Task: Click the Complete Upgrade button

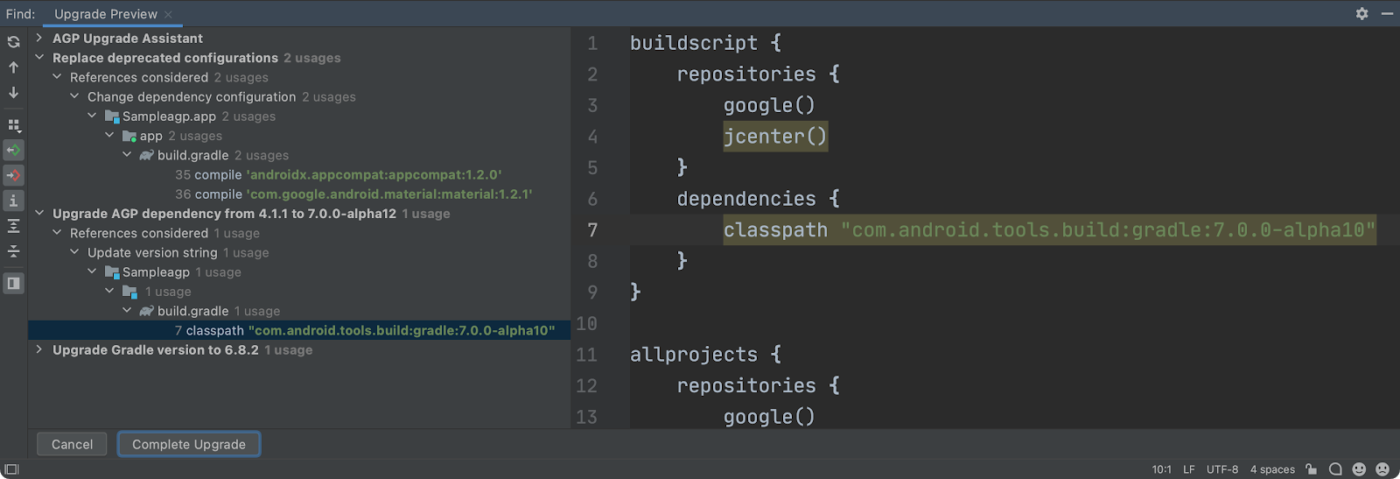Action: (189, 444)
